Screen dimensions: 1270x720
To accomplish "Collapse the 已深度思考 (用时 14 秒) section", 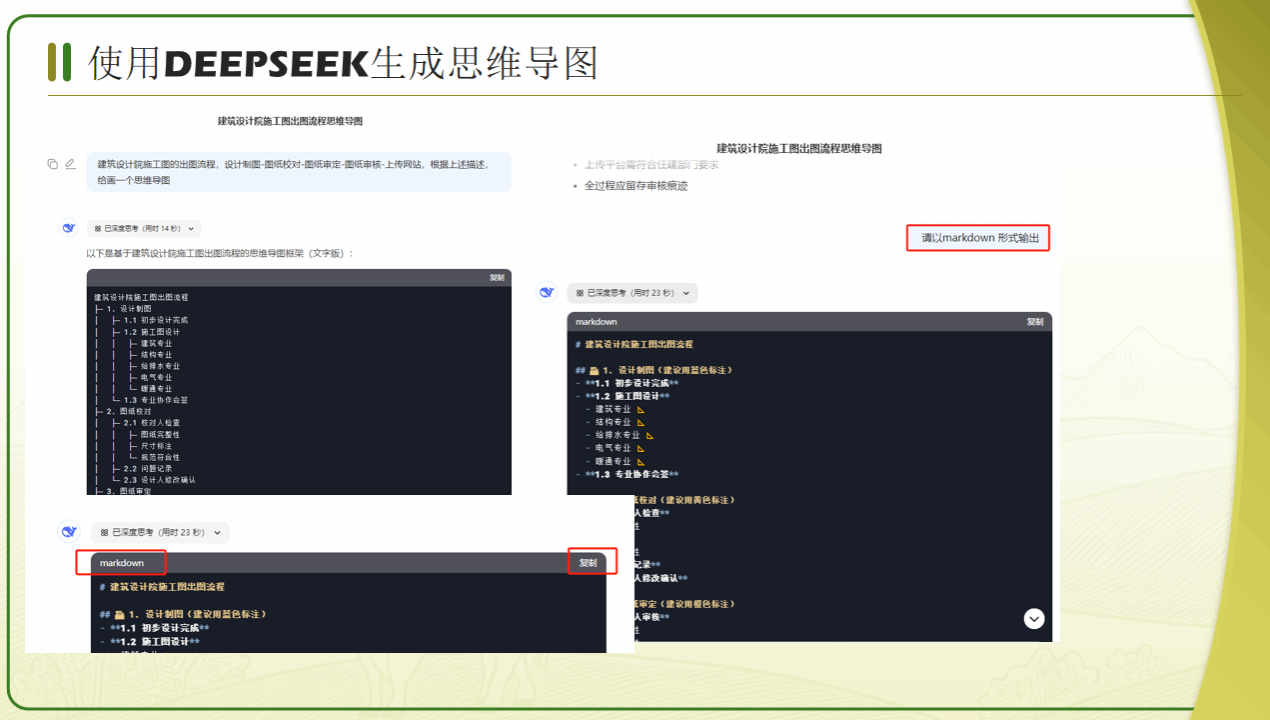I will coord(191,229).
